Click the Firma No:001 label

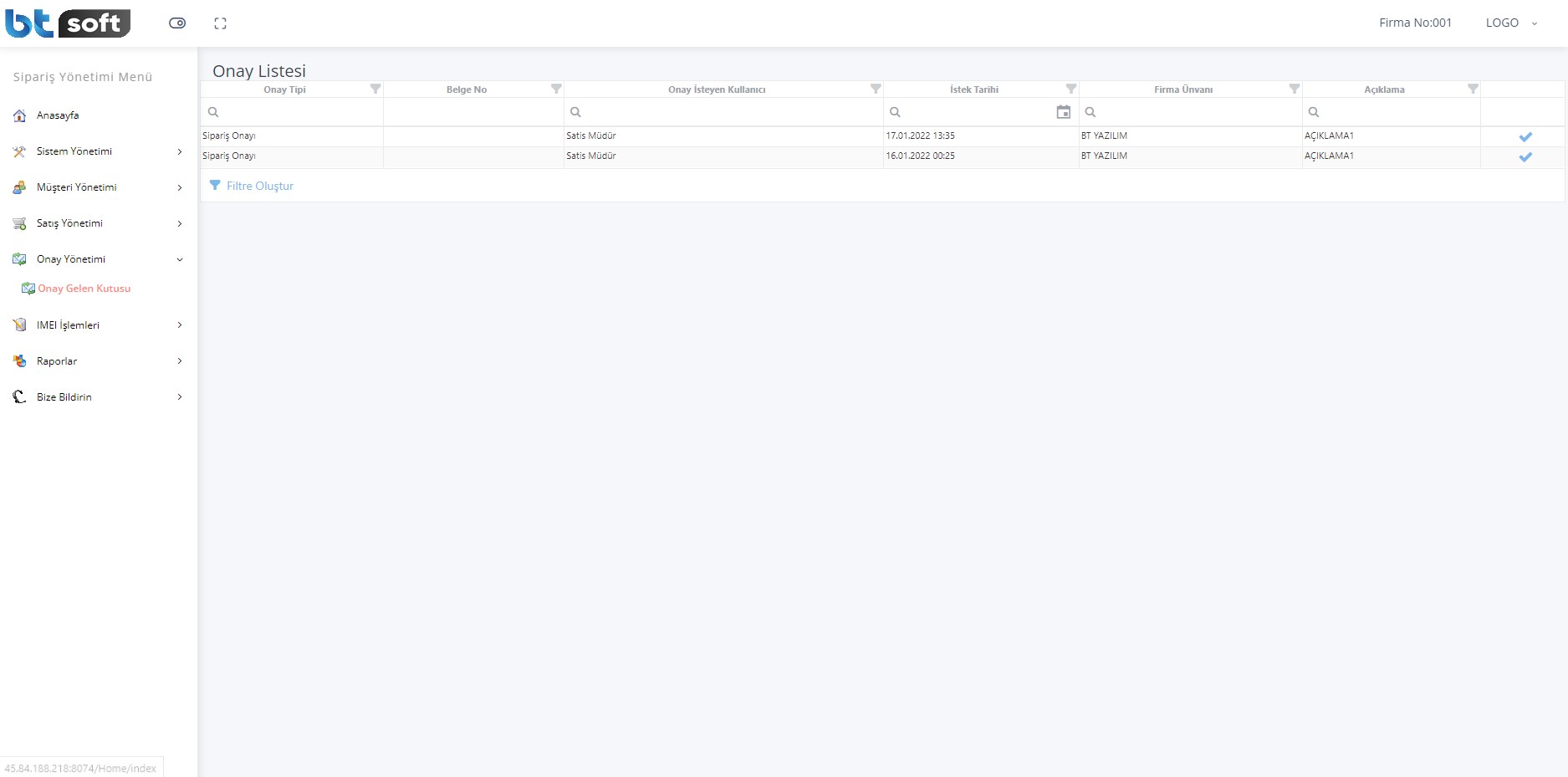[x=1415, y=23]
